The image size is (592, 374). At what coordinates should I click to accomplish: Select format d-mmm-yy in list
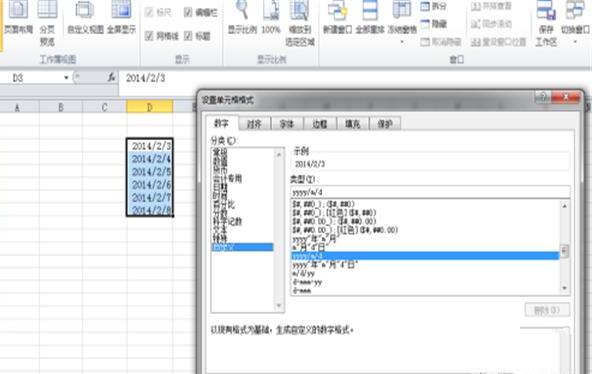click(307, 282)
